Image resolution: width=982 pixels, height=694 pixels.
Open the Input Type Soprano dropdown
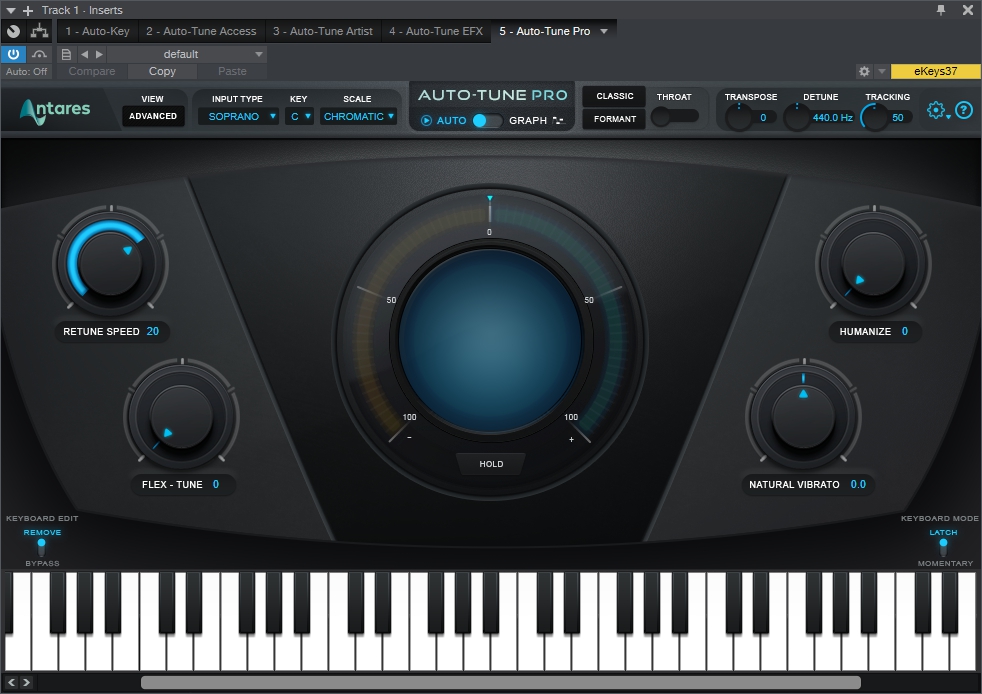(x=238, y=117)
